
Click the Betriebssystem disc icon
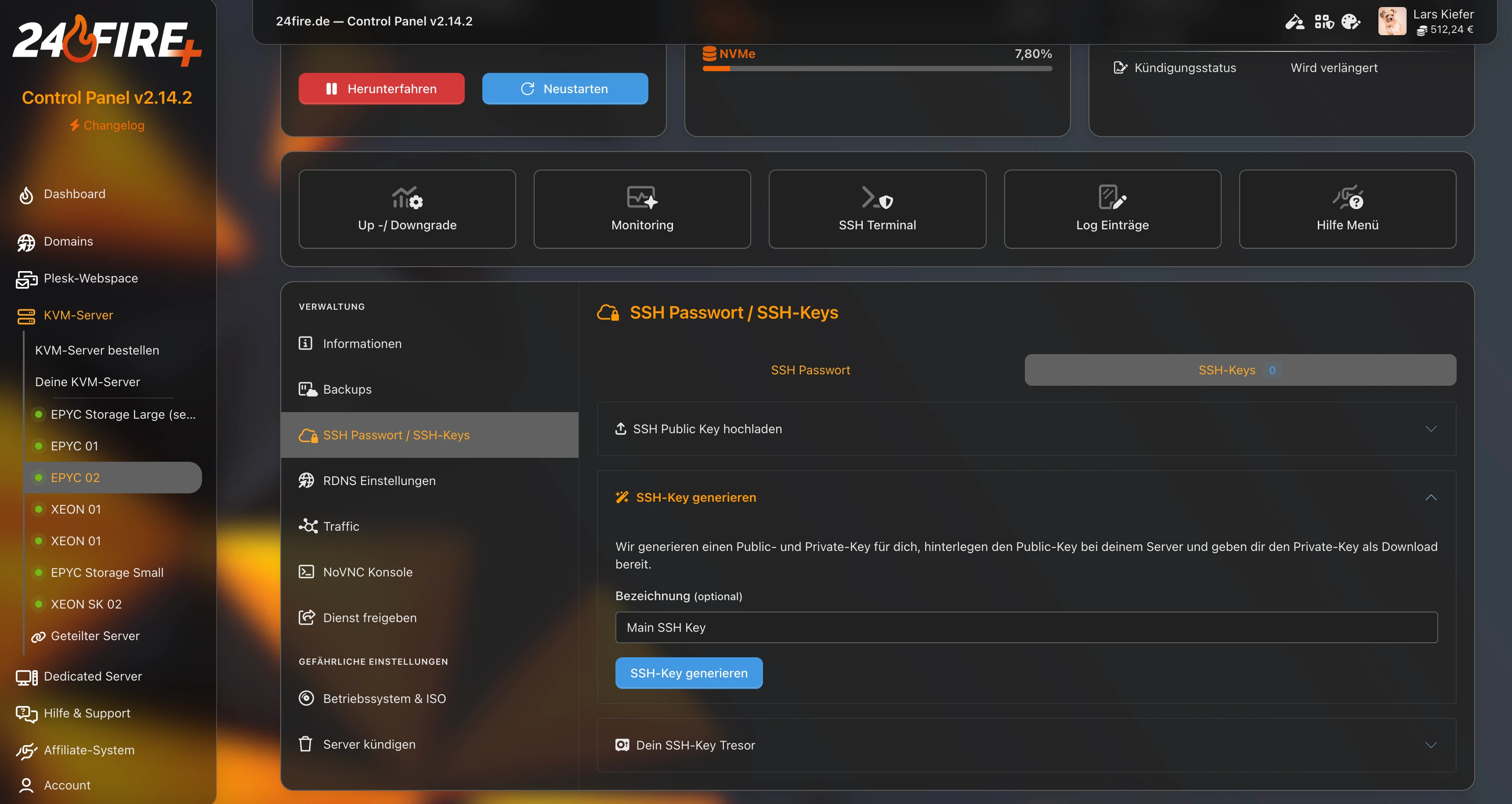coord(306,699)
